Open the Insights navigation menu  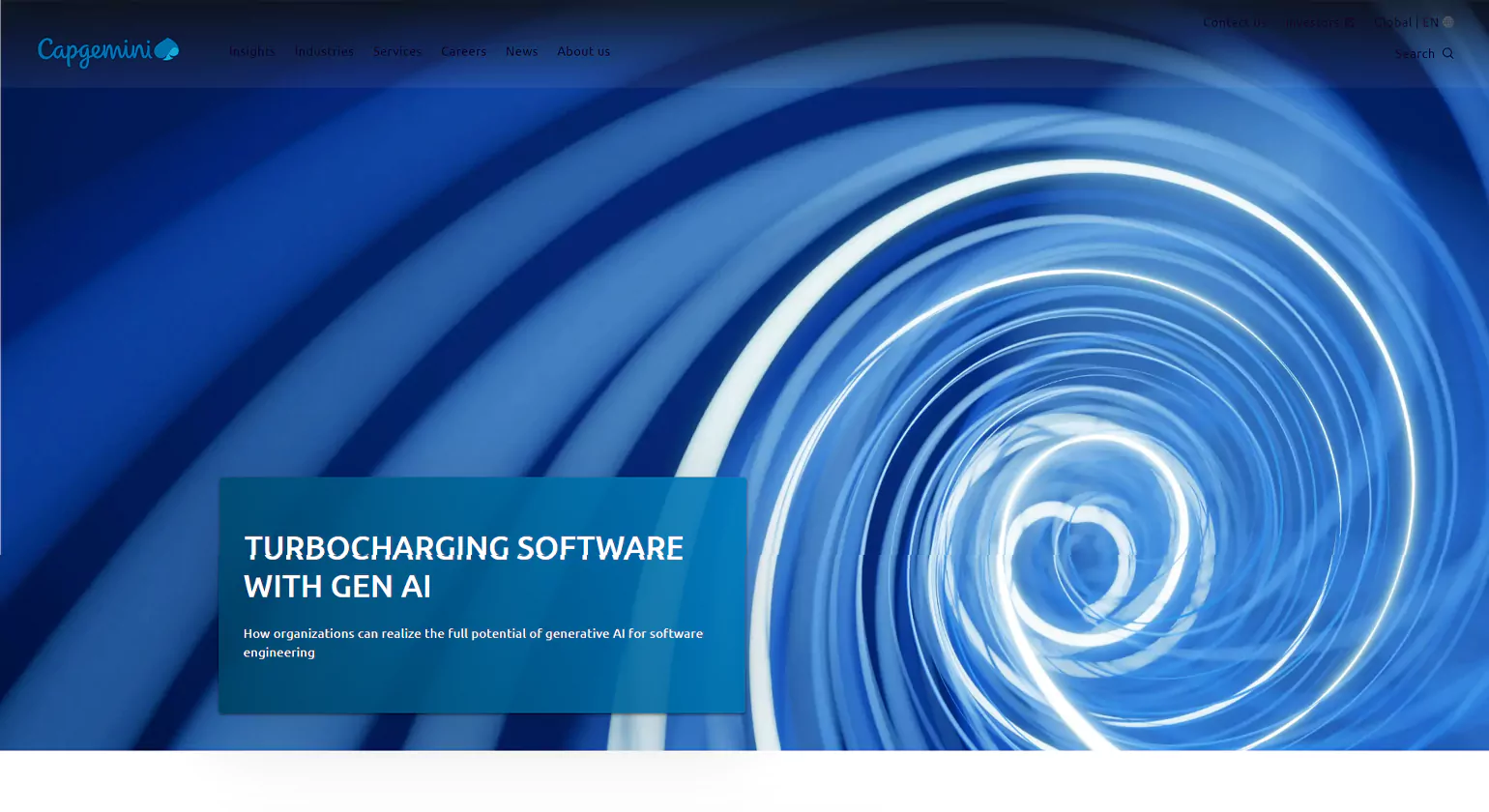click(x=251, y=51)
